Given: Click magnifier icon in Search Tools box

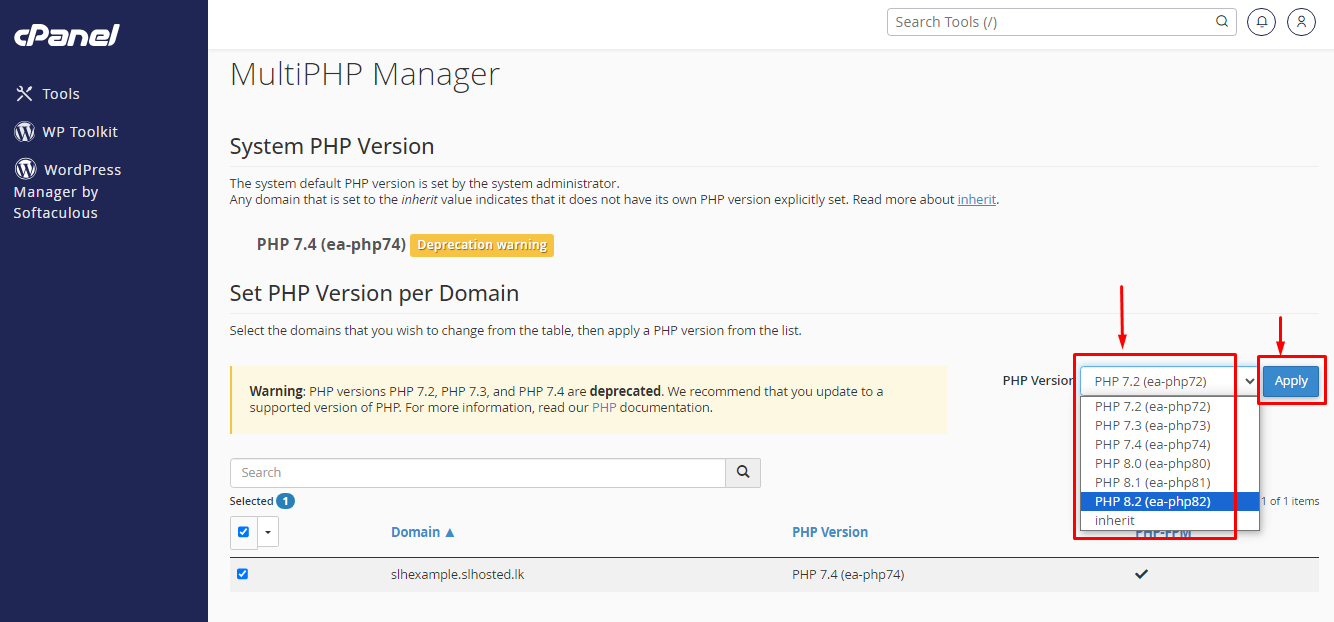Looking at the screenshot, I should tap(1222, 22).
